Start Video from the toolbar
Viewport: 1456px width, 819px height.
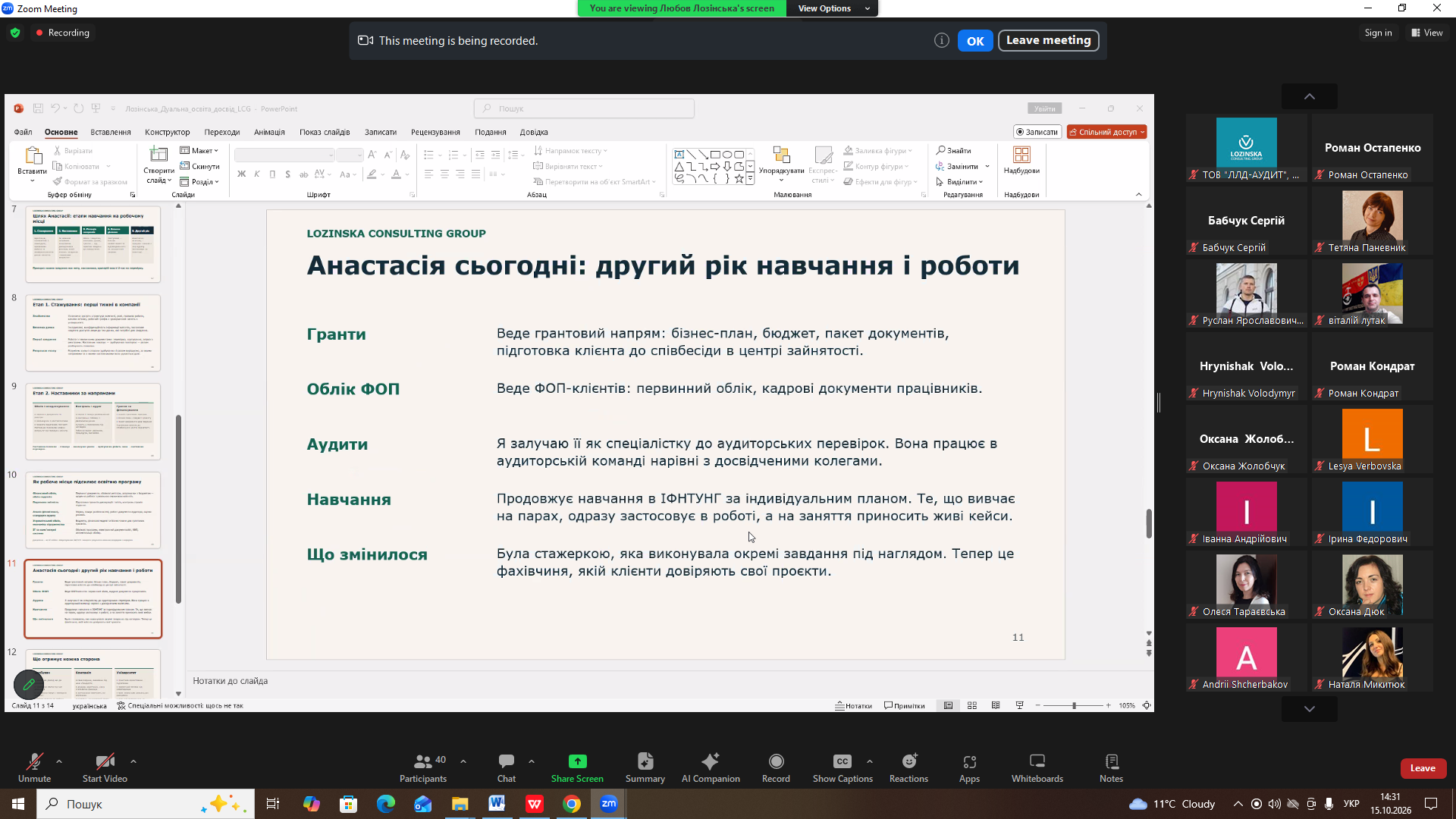coord(105,767)
